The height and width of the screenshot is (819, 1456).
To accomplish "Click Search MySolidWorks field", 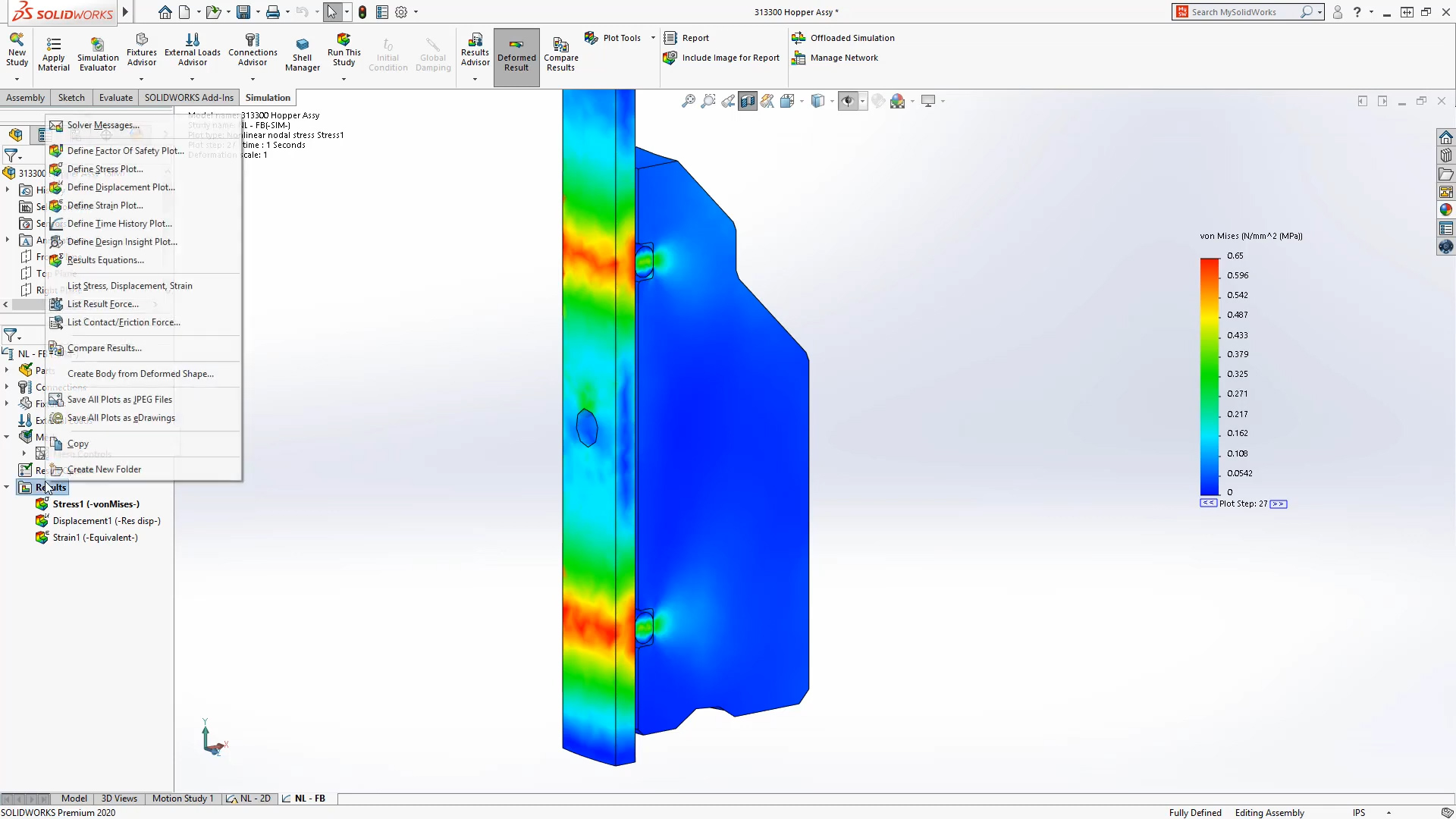I will pos(1244,12).
